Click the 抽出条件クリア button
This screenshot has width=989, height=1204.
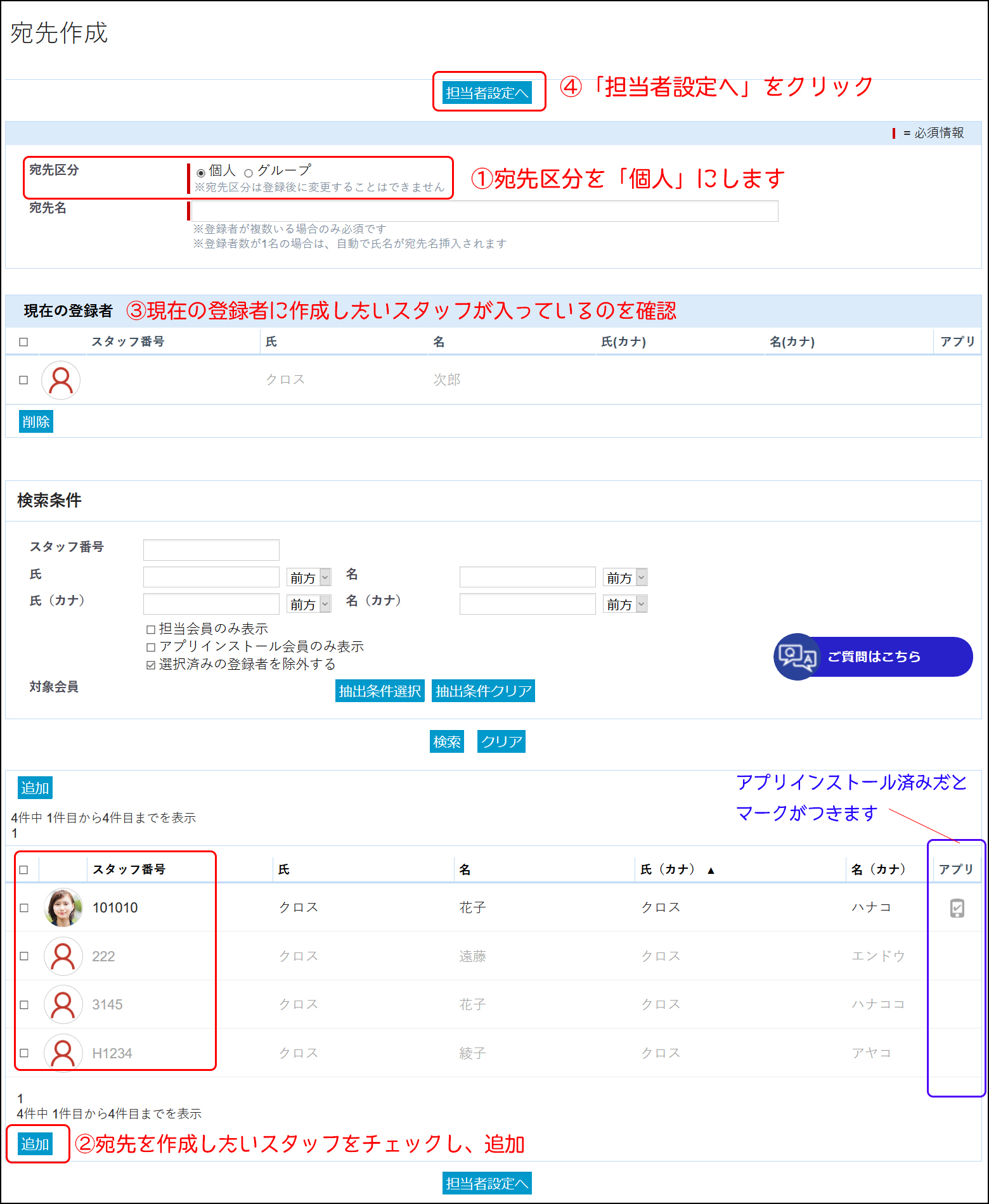(x=483, y=691)
